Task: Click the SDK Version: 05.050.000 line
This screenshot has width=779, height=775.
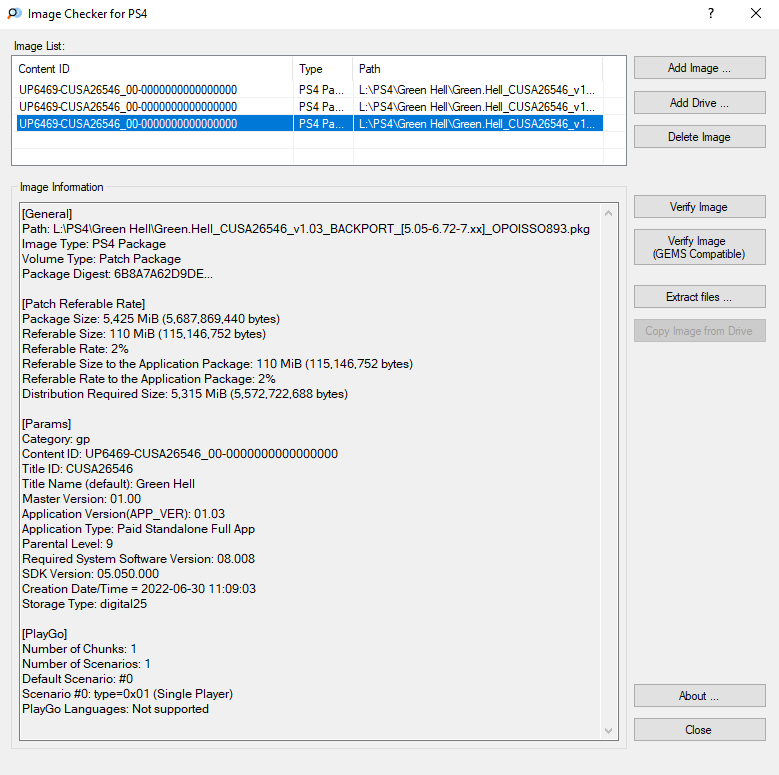Action: (x=90, y=574)
